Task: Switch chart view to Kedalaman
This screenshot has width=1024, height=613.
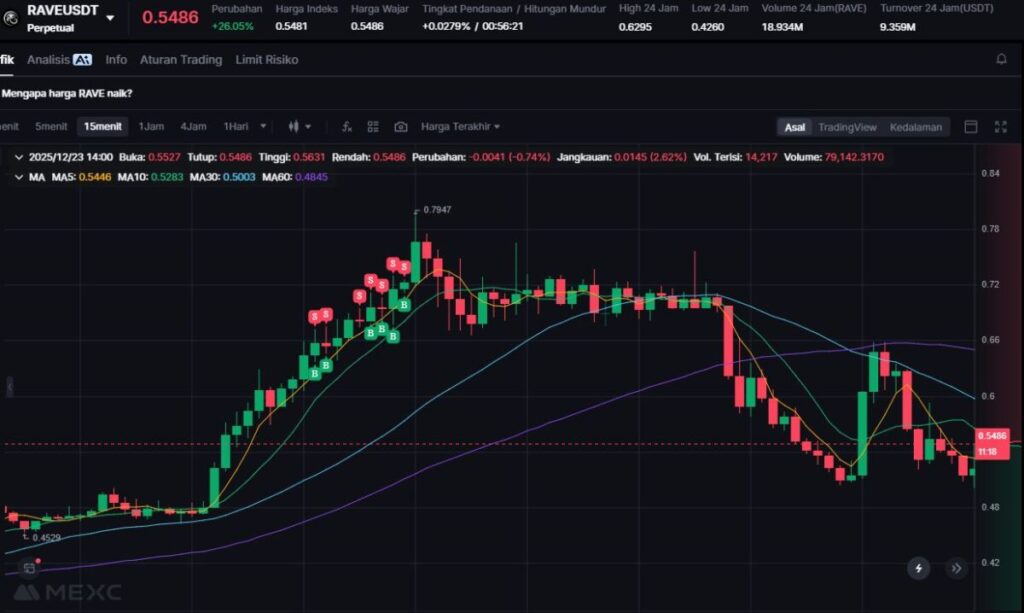Action: pos(915,127)
